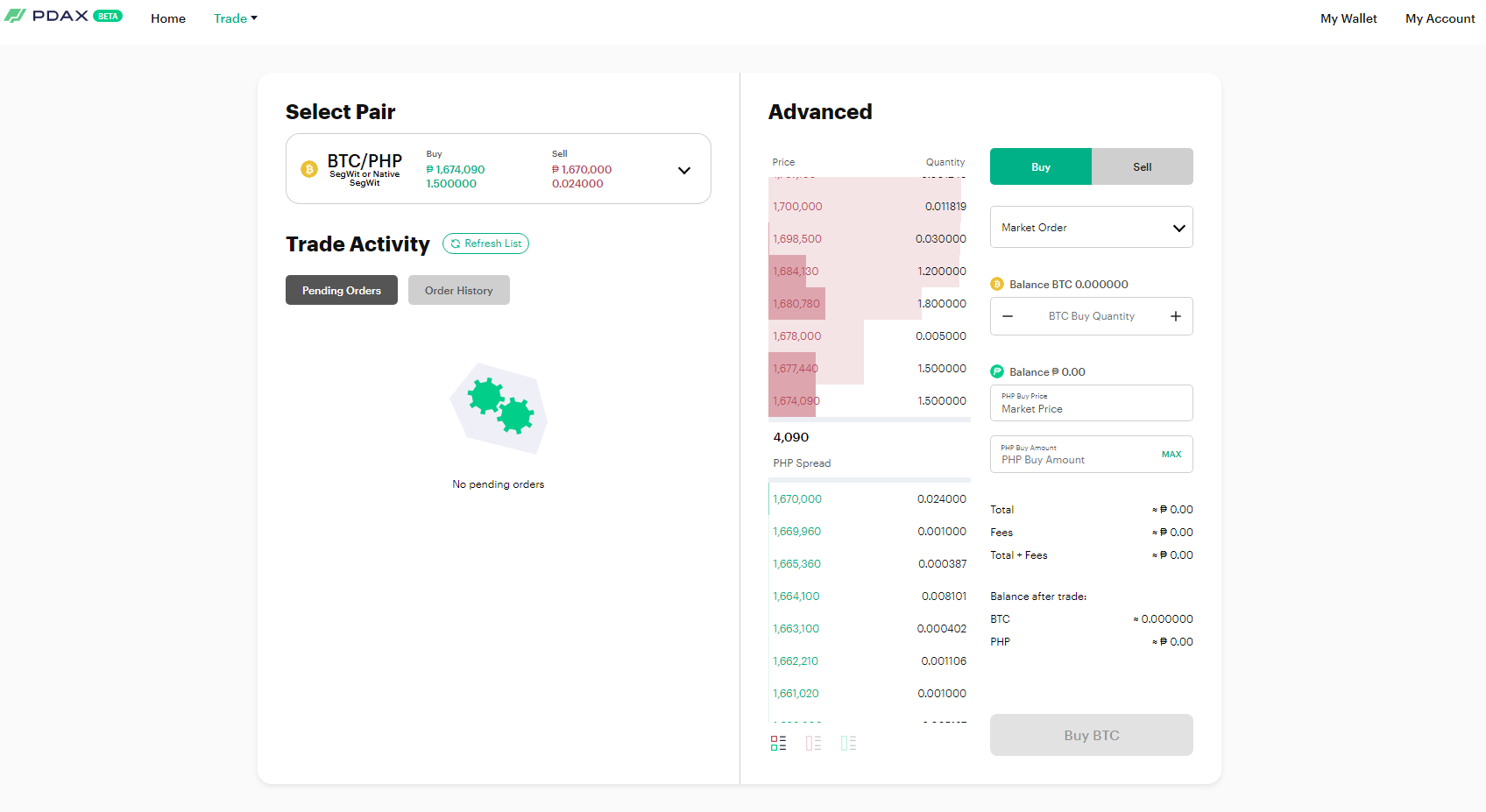Click the plus icon for BTC quantity
This screenshot has height=812, width=1486.
1176,316
